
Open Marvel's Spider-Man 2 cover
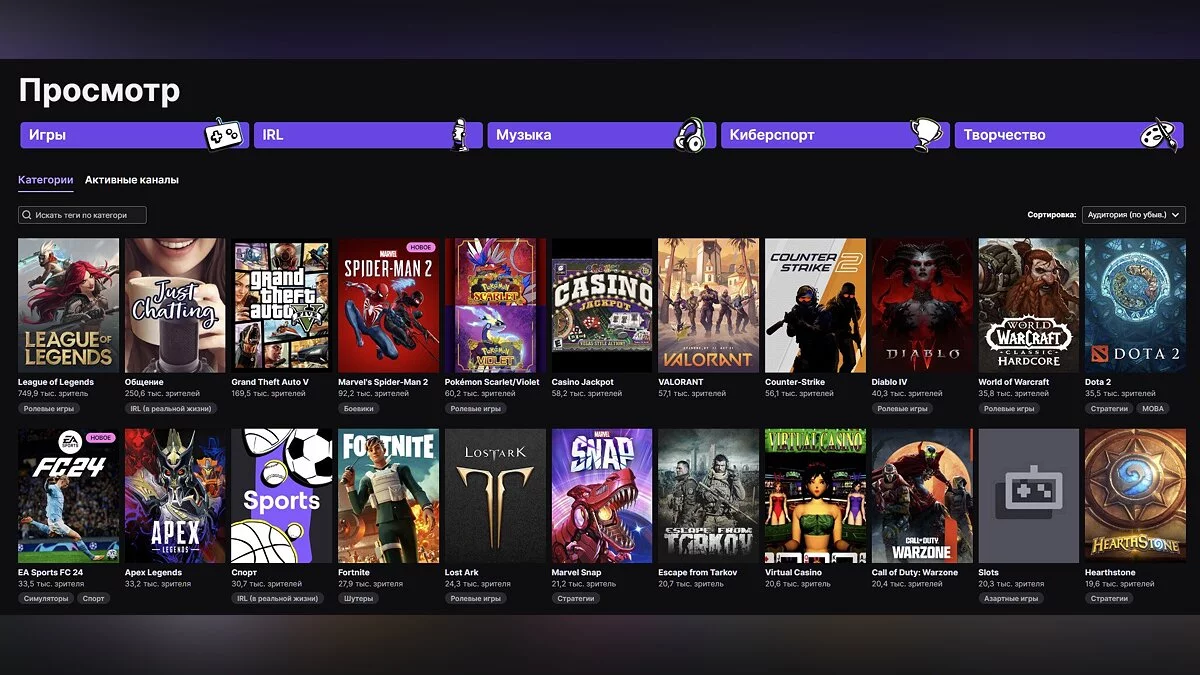(388, 305)
